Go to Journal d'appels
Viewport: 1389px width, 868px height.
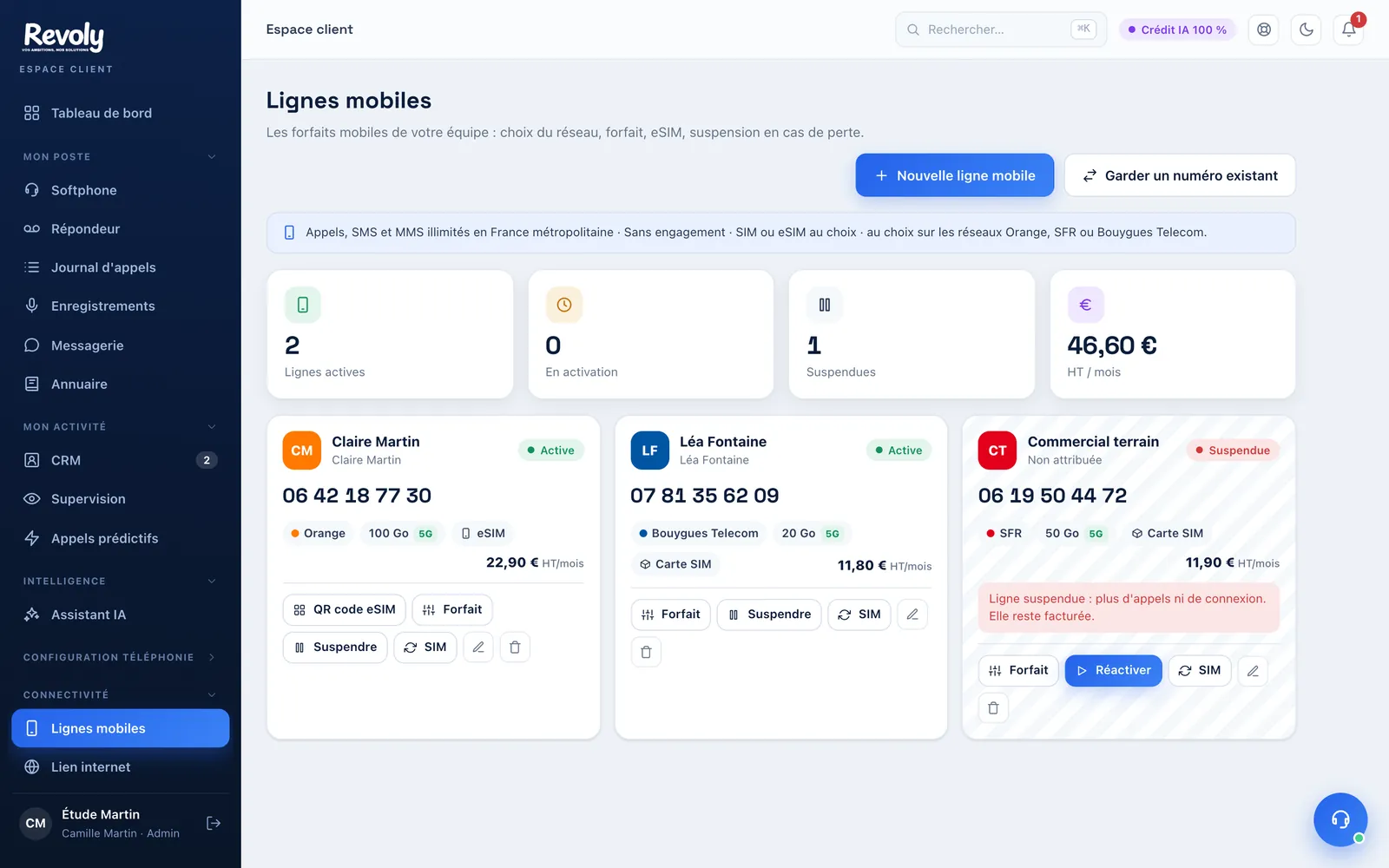tap(121, 267)
